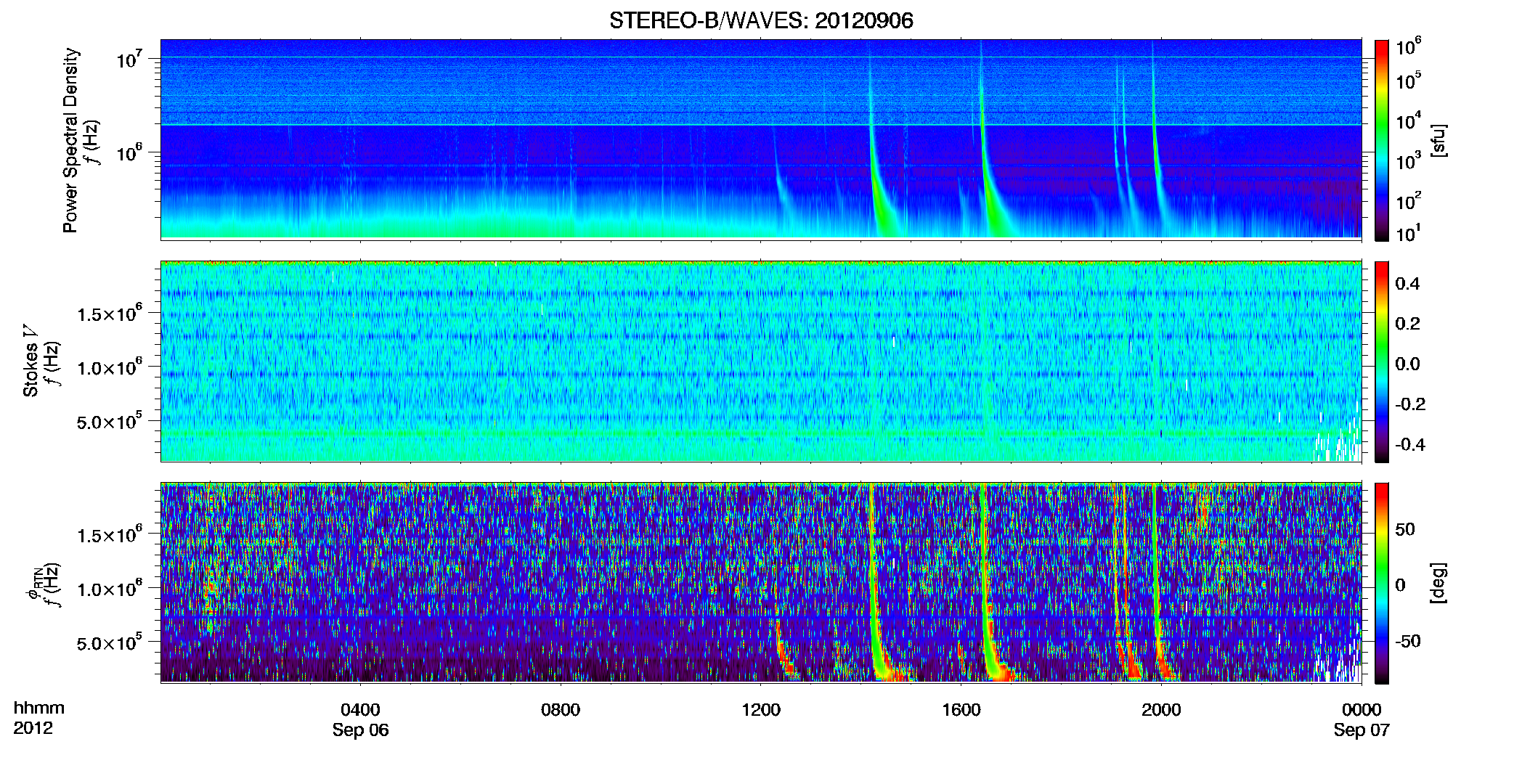1522x784 pixels.
Task: Click the Power Spectral Density axis label
Action: tap(70, 140)
